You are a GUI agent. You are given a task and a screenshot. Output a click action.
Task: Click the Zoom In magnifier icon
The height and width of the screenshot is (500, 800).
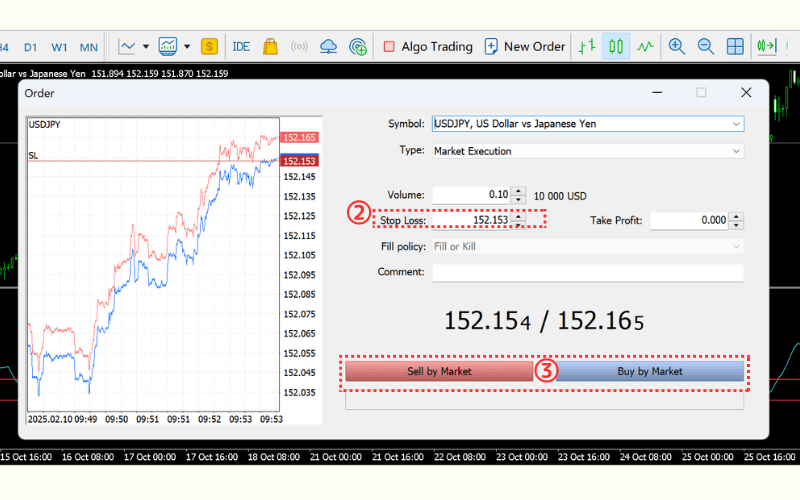[x=677, y=46]
